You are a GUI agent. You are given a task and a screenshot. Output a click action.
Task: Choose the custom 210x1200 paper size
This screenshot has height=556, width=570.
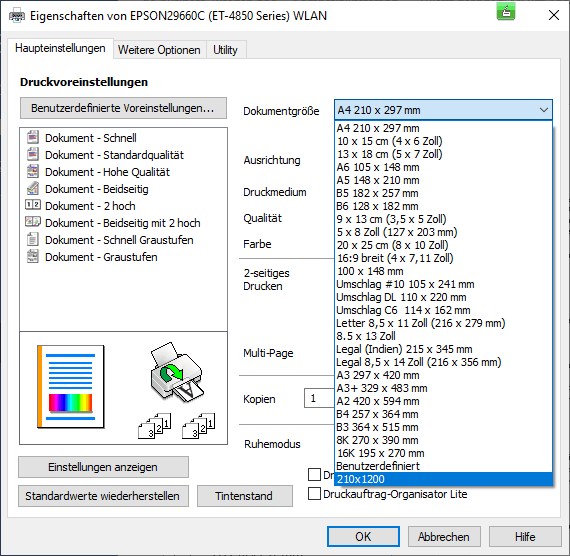coord(443,479)
